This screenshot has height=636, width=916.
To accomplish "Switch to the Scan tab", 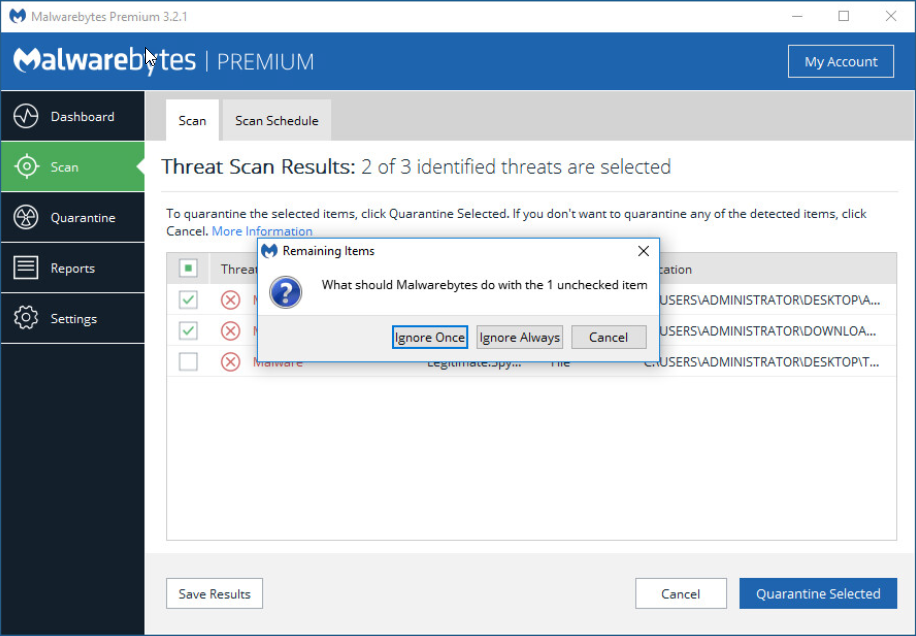I will (192, 120).
